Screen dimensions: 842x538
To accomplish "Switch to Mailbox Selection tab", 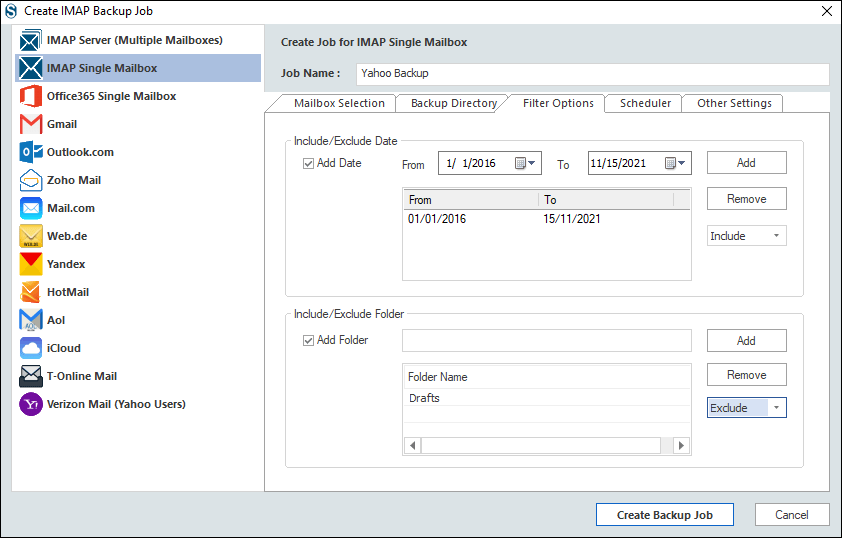I will tap(339, 103).
